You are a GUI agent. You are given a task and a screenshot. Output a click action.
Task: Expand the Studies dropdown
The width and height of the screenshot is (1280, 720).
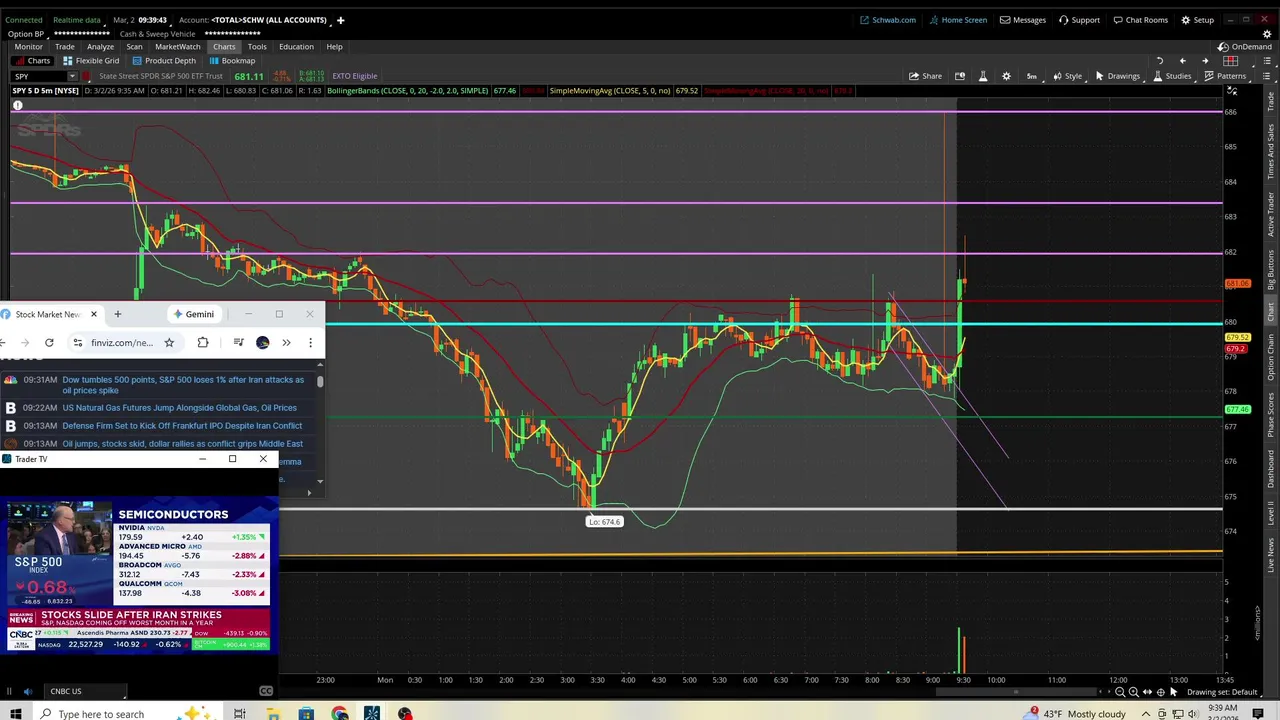click(1173, 76)
